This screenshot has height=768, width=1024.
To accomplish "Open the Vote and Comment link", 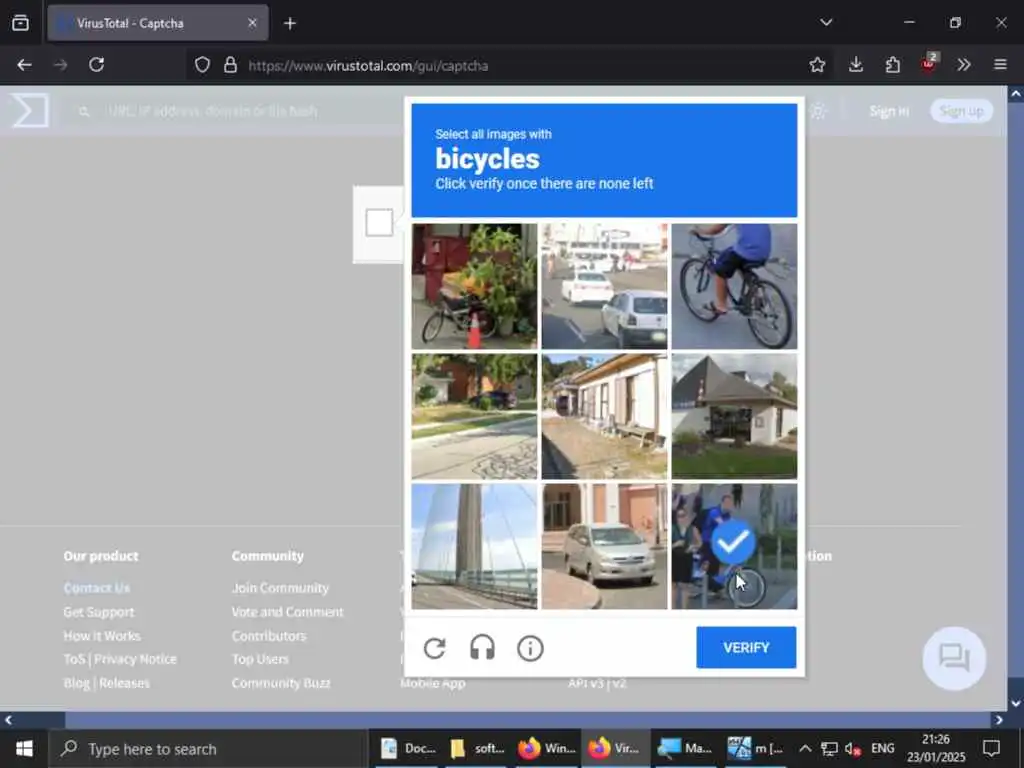I will [x=287, y=612].
